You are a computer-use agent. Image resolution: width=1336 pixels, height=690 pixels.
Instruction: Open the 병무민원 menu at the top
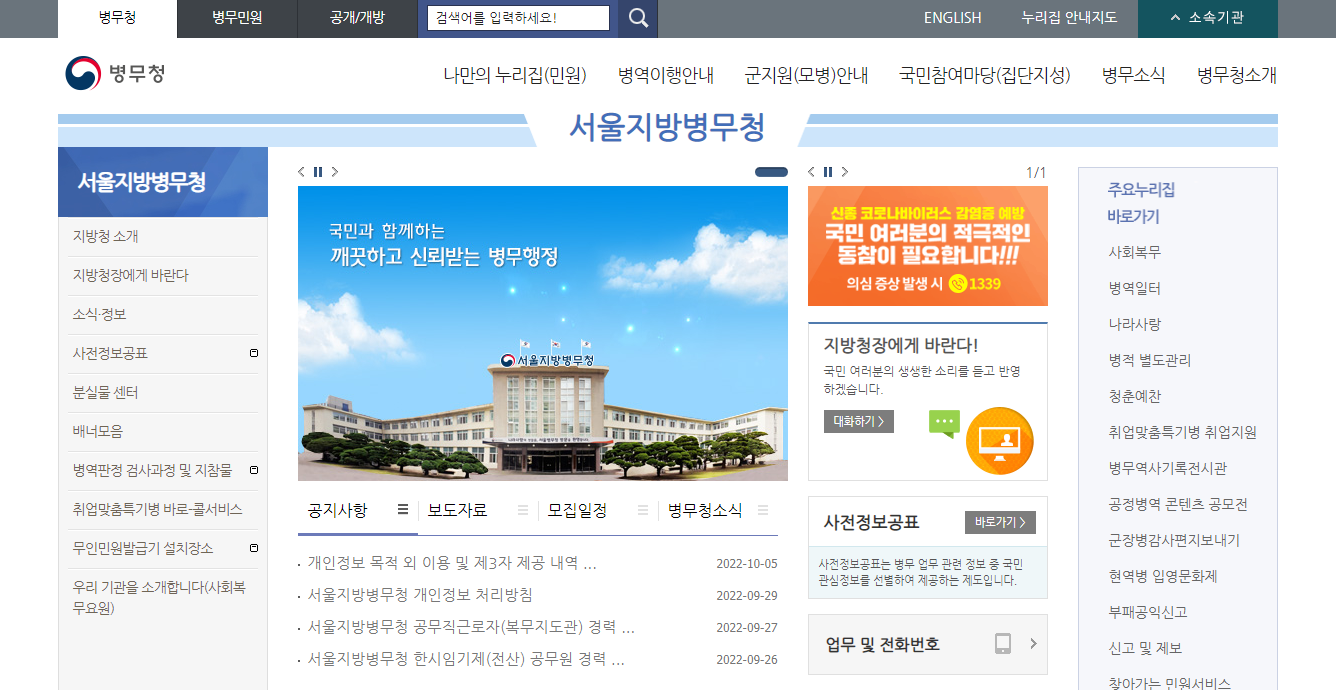236,18
